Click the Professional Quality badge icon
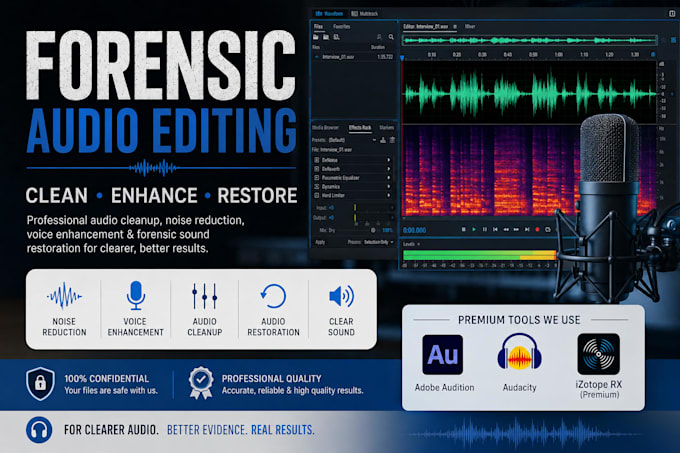 tap(201, 383)
